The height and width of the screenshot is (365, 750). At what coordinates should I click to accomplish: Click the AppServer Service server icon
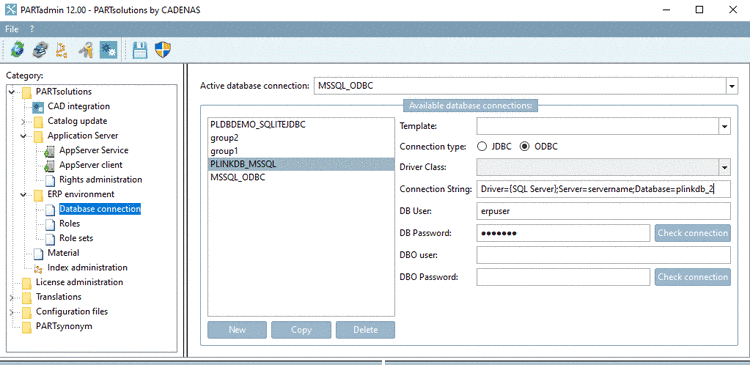[49, 151]
